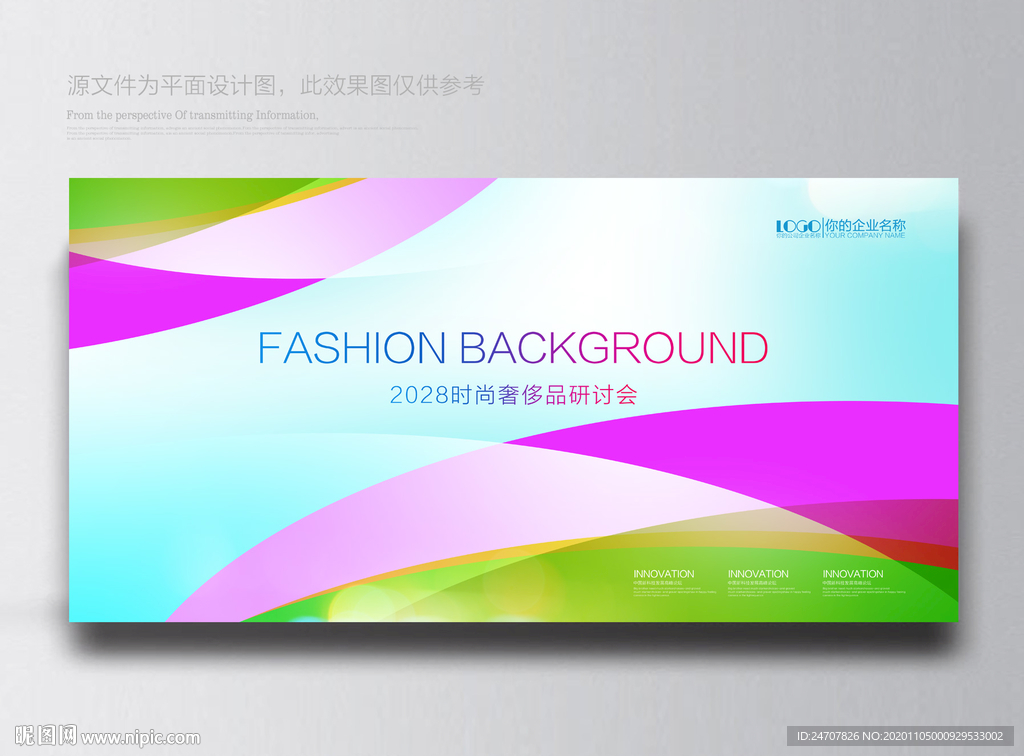Click the From the perspective Of transmitting line
1024x756 pixels.
click(193, 116)
